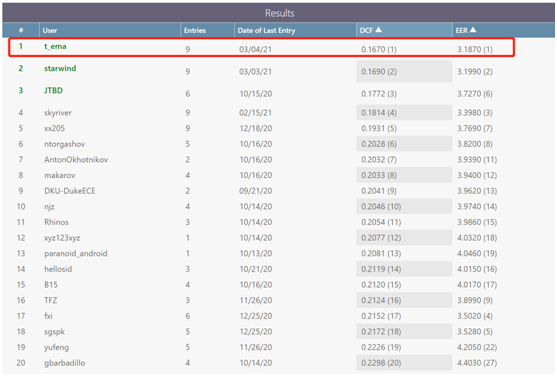The image size is (557, 376).
Task: Click date 02/15/21 for skyriver
Action: (255, 113)
